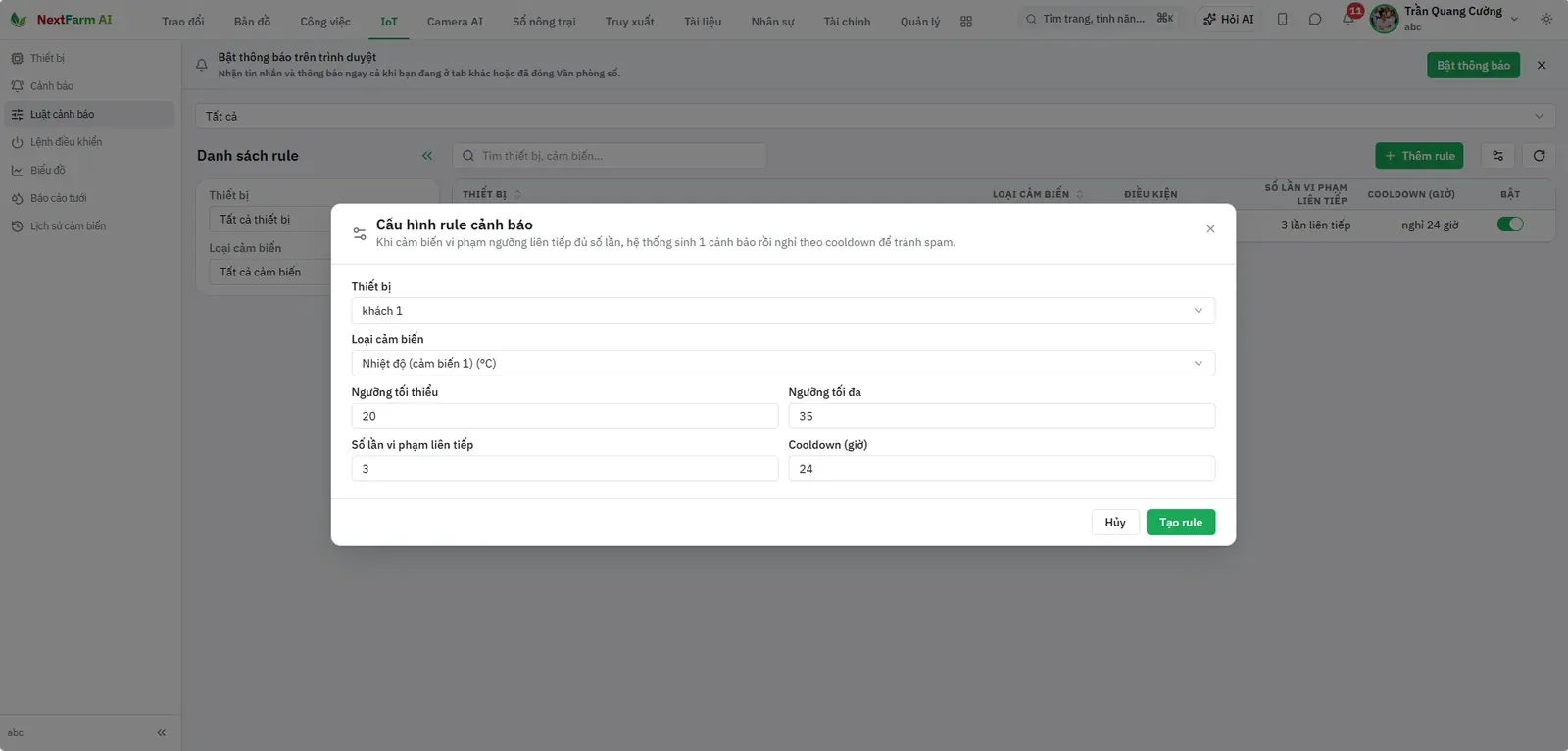This screenshot has width=1568, height=751.
Task: Expand the Thiết bị dropdown showing khách 1
Action: (783, 311)
